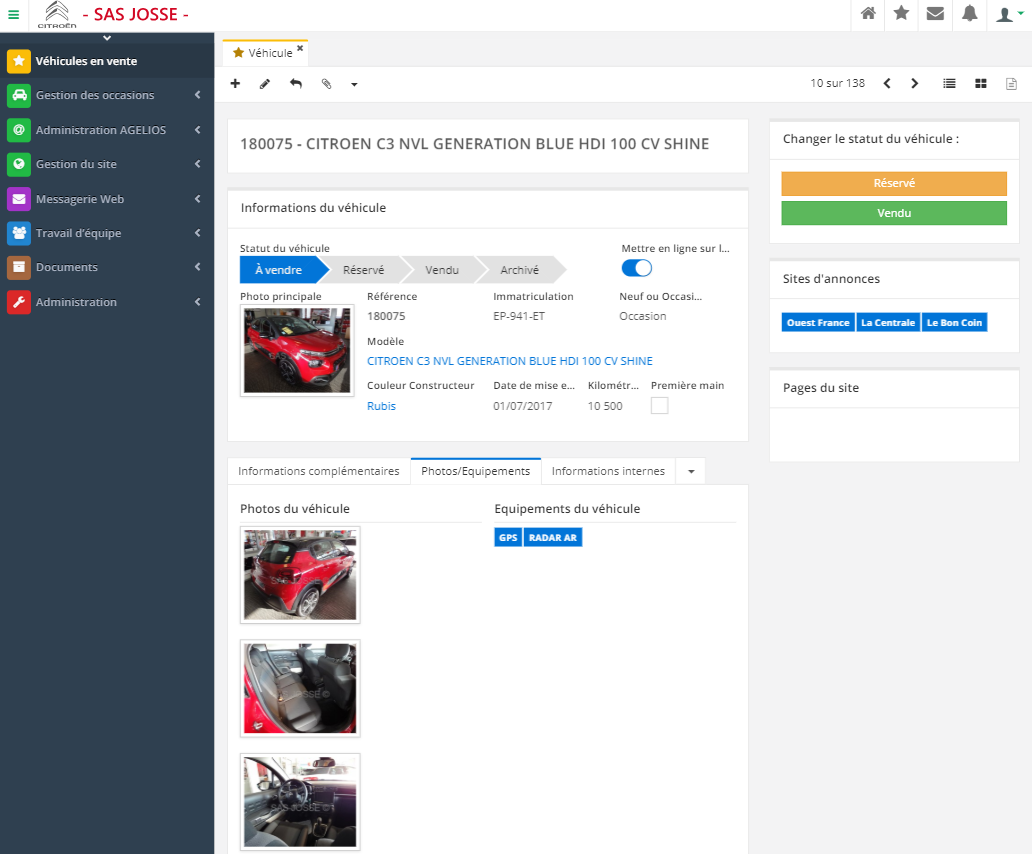This screenshot has width=1032, height=854.
Task: Switch to list view
Action: pyautogui.click(x=949, y=84)
